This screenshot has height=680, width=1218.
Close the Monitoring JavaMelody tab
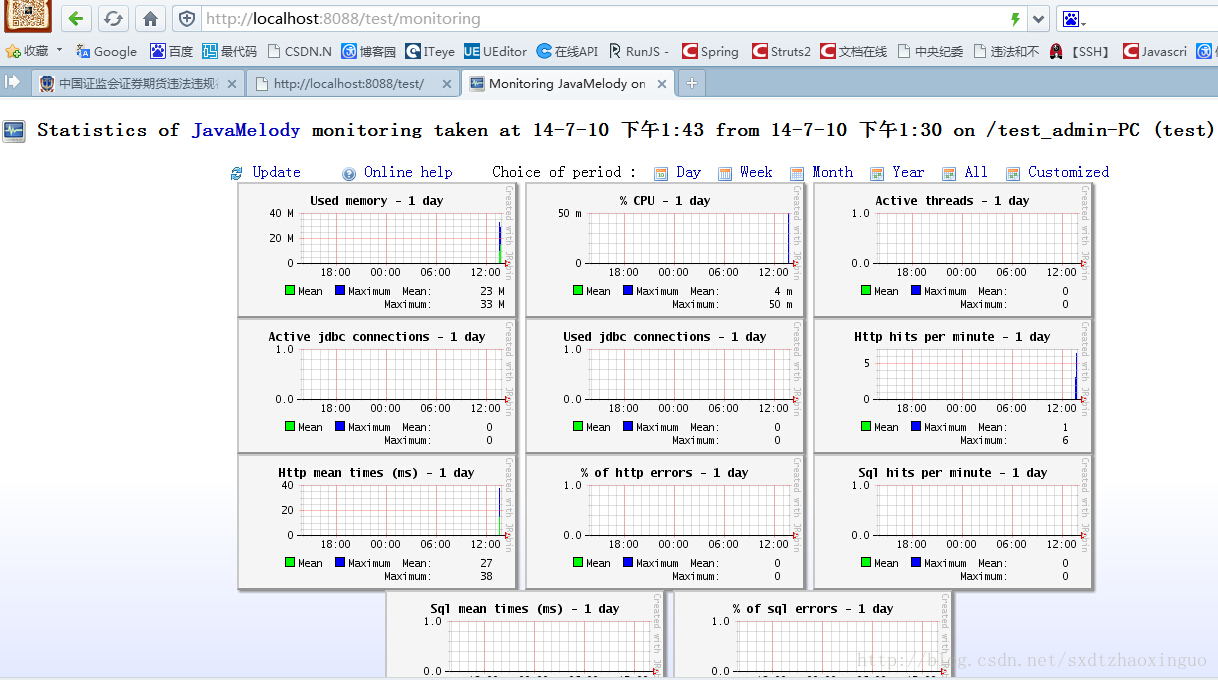[x=661, y=84]
